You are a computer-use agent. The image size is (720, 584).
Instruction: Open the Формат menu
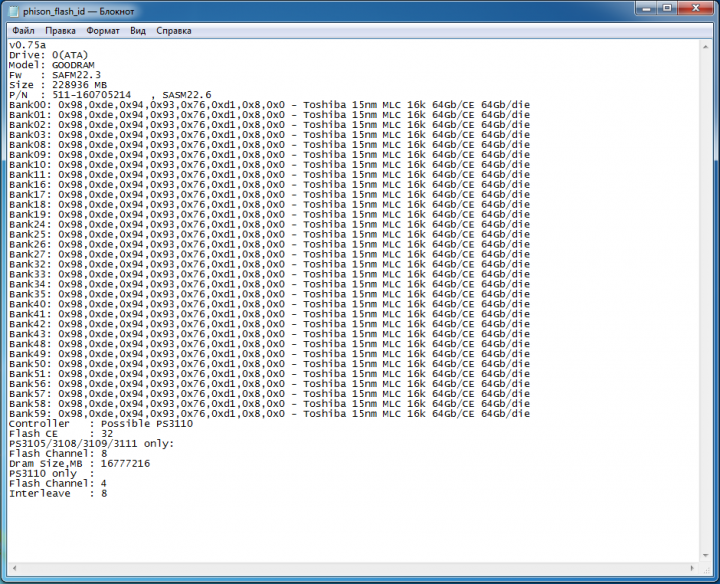(x=103, y=31)
